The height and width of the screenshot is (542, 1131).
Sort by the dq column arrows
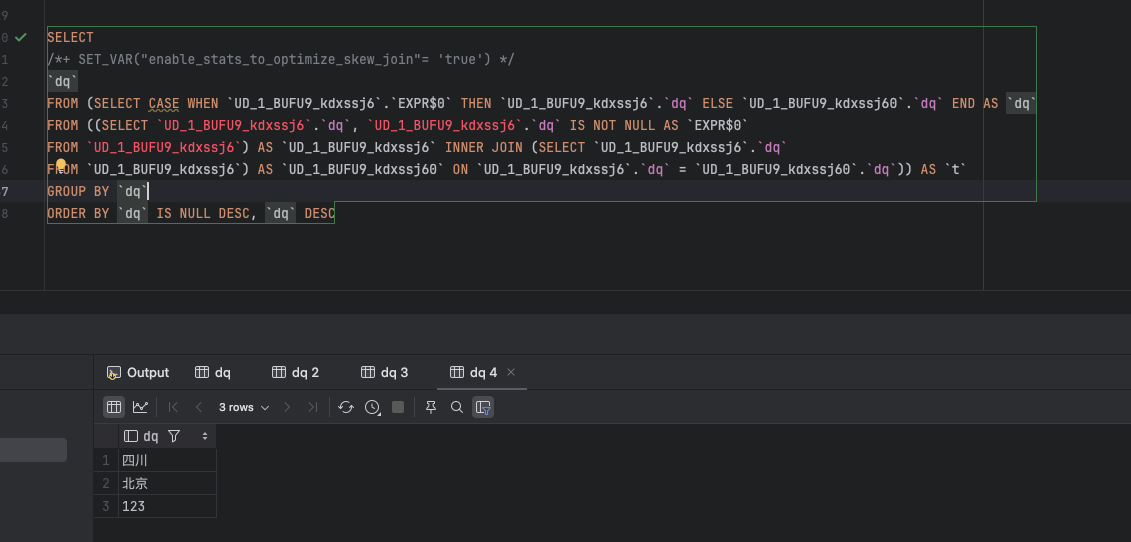coord(205,436)
